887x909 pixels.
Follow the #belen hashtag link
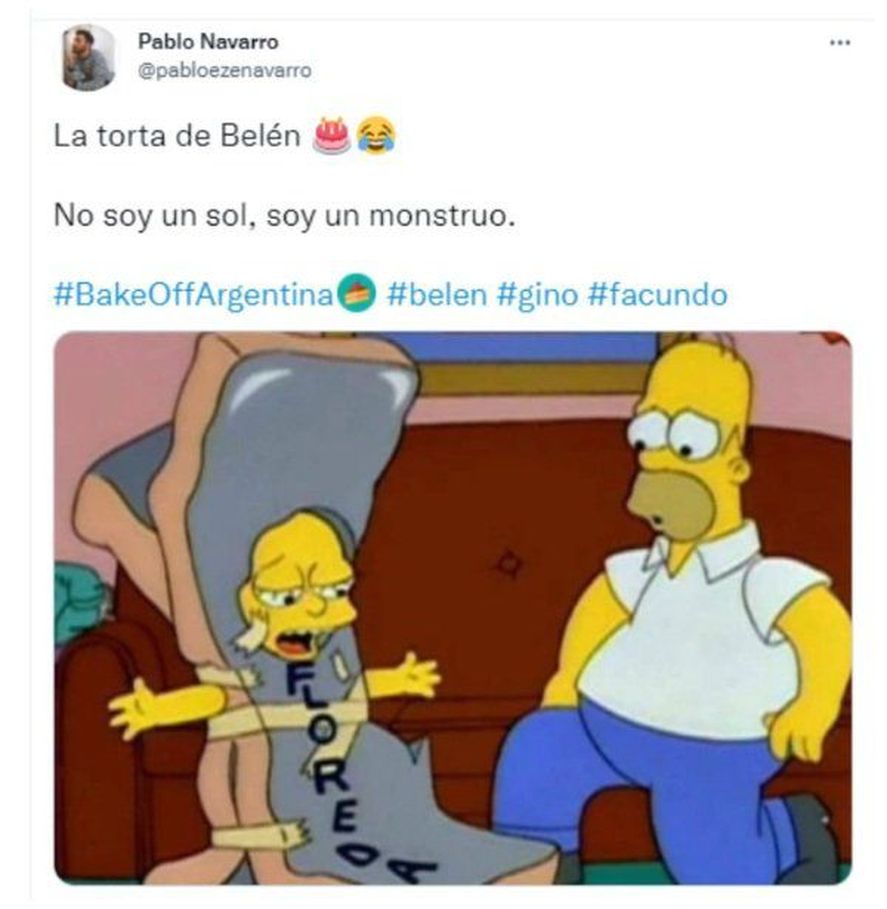click(437, 294)
